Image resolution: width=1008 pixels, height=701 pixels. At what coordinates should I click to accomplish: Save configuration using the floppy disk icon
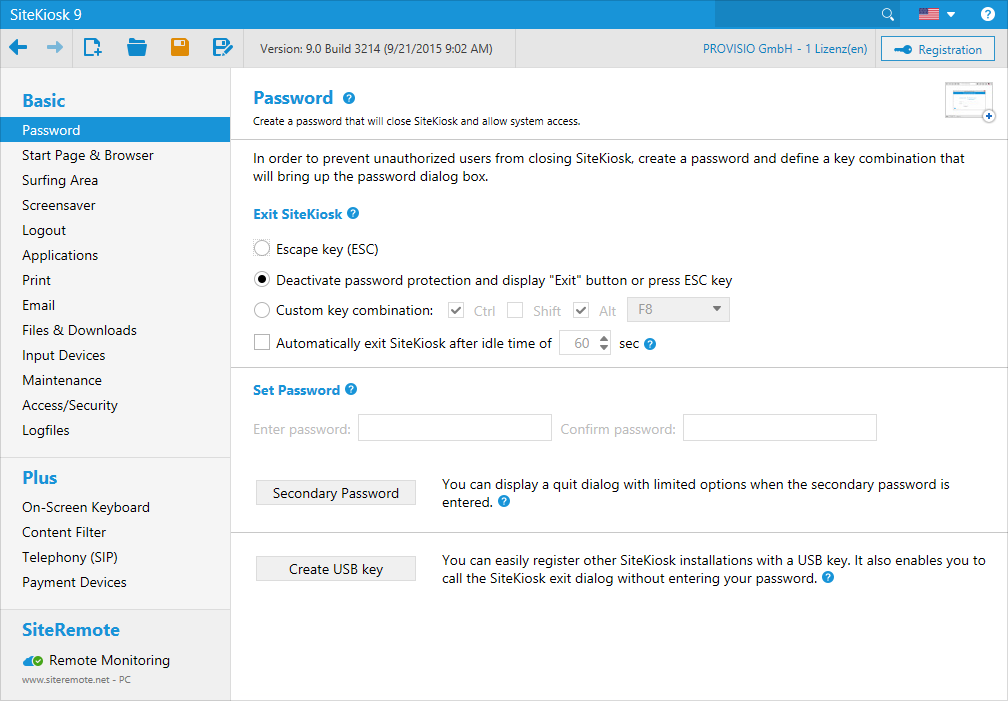pos(180,47)
